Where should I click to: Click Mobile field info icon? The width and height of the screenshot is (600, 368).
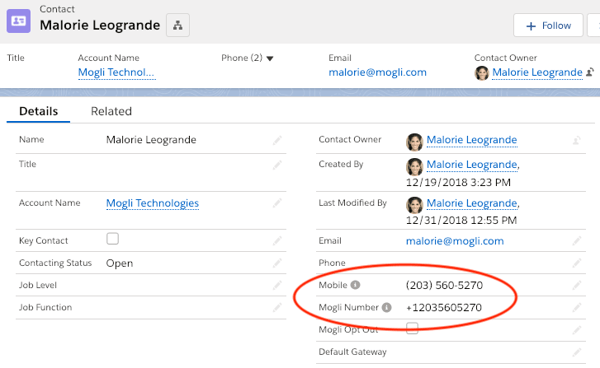[x=355, y=285]
